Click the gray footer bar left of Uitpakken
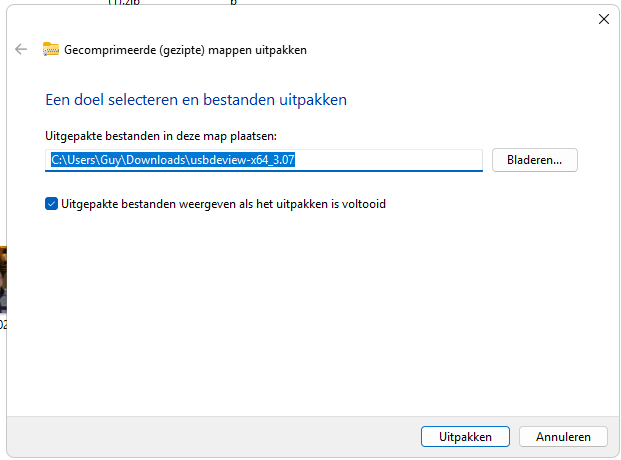This screenshot has height=460, width=621. point(214,436)
